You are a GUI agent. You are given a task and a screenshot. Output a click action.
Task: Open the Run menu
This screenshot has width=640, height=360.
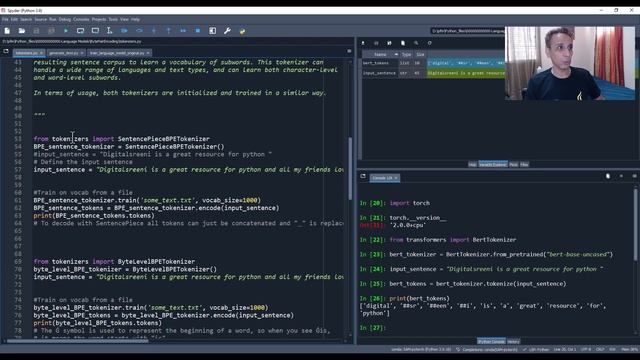53,19
